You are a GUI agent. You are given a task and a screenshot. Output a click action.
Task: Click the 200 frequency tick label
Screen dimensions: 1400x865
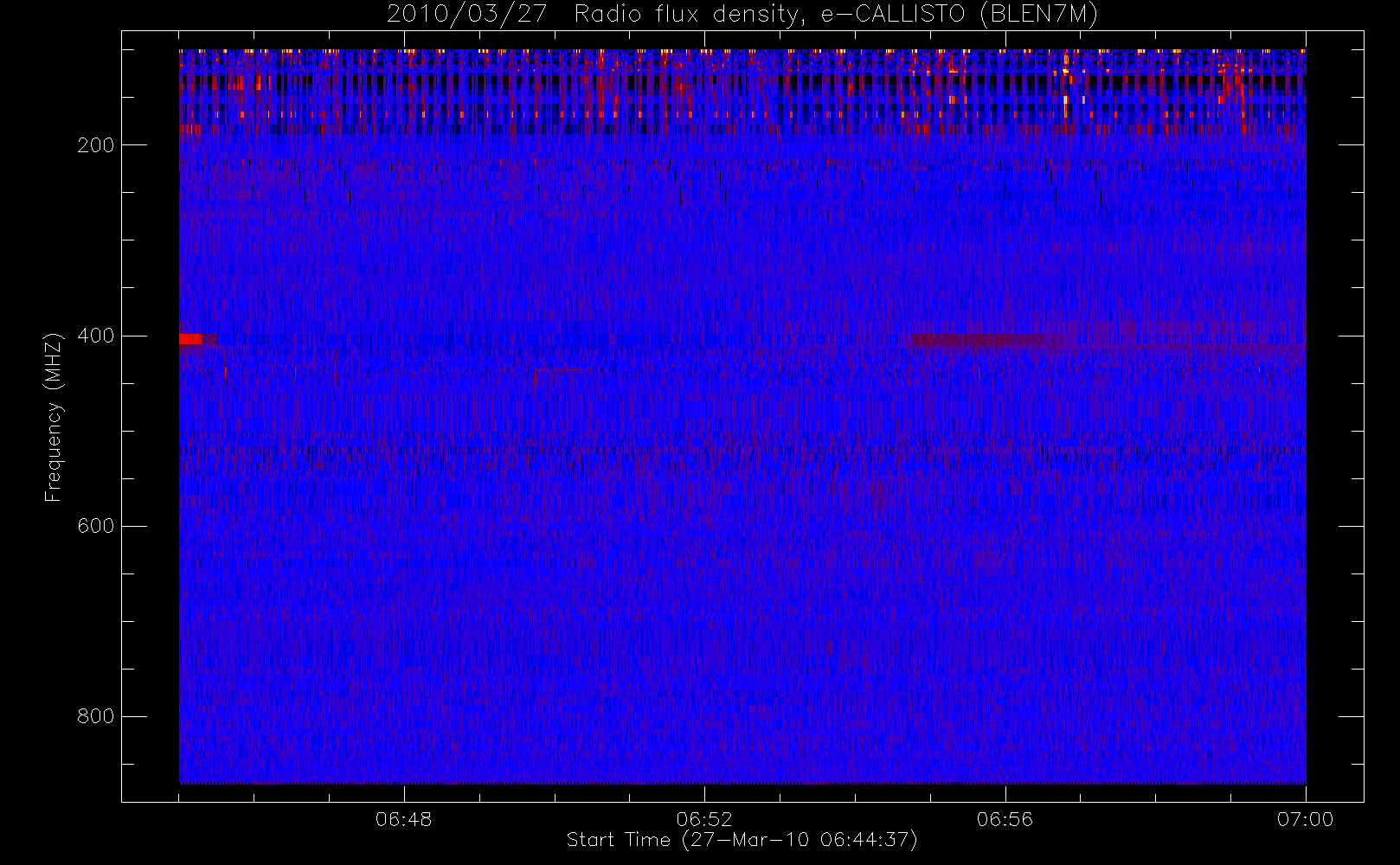(95, 145)
